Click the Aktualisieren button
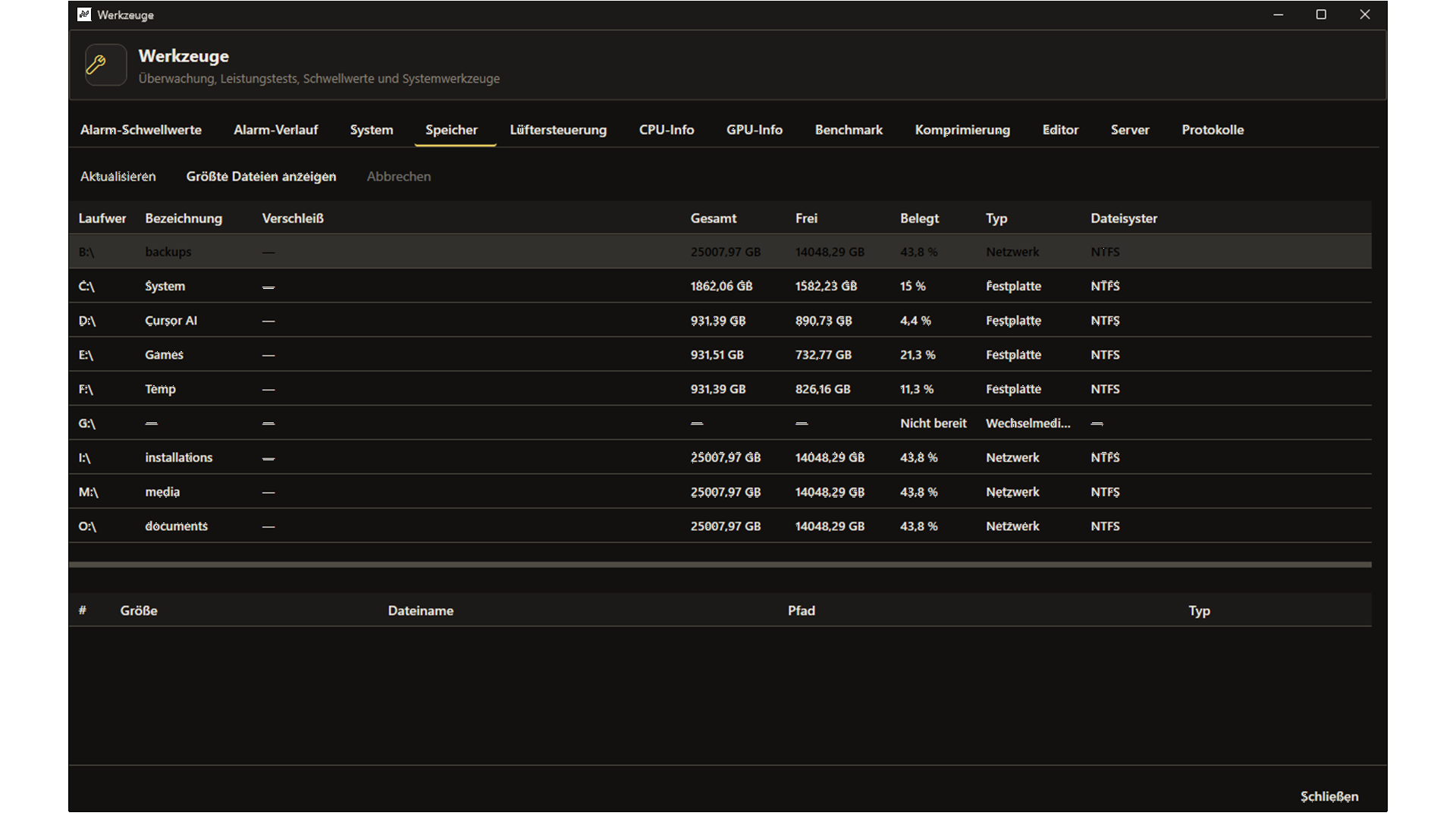 118,177
